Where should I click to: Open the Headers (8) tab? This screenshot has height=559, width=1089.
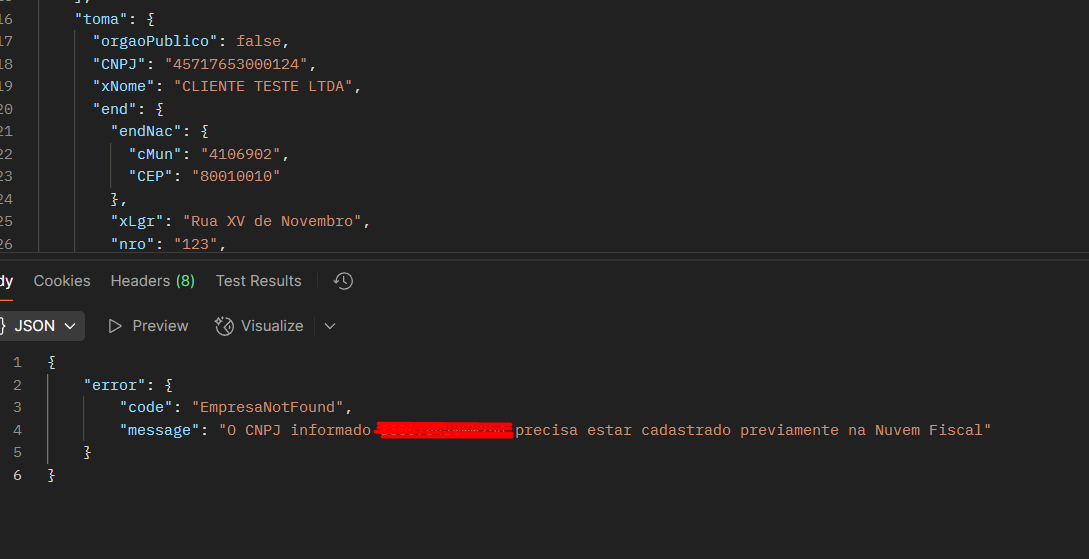point(152,281)
